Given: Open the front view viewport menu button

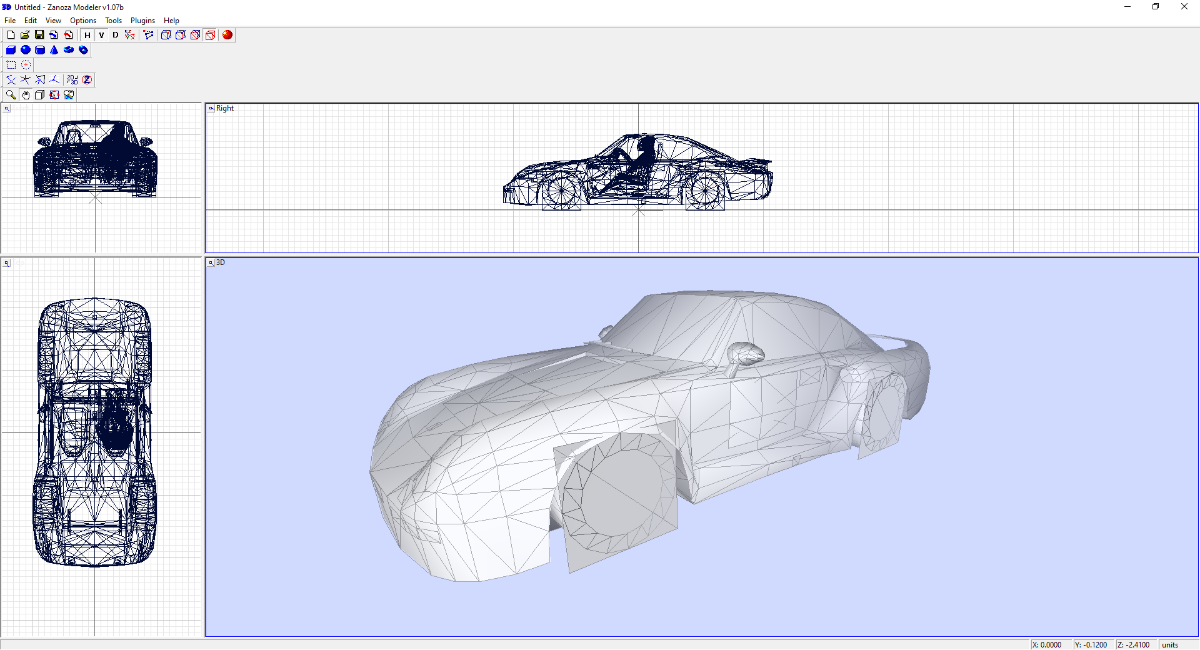Looking at the screenshot, I should (x=6, y=108).
